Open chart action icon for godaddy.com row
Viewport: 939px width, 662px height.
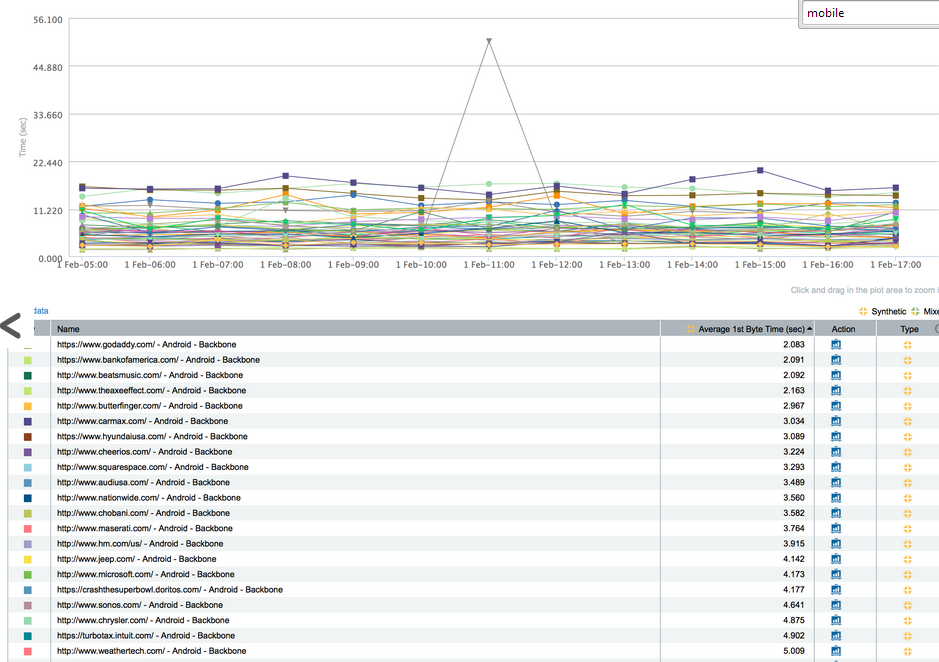click(836, 345)
